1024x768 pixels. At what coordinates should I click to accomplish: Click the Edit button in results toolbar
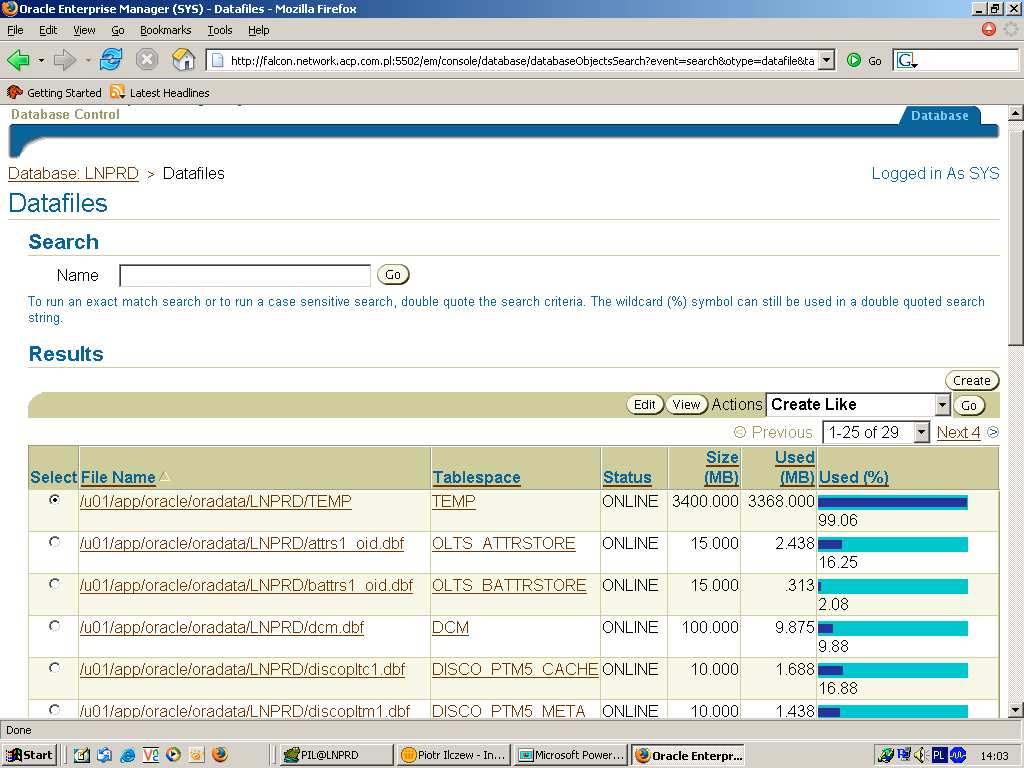click(645, 405)
